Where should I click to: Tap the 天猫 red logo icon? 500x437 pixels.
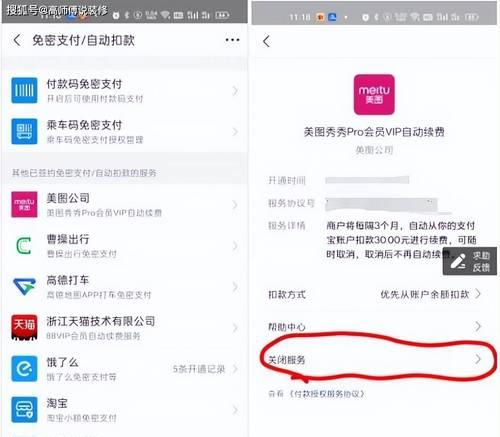pos(24,327)
